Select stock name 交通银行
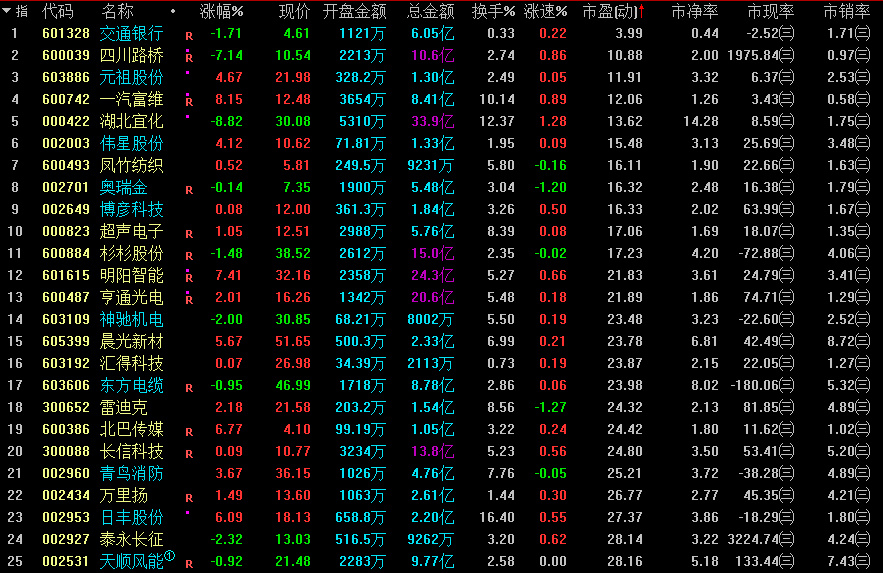 coord(131,33)
